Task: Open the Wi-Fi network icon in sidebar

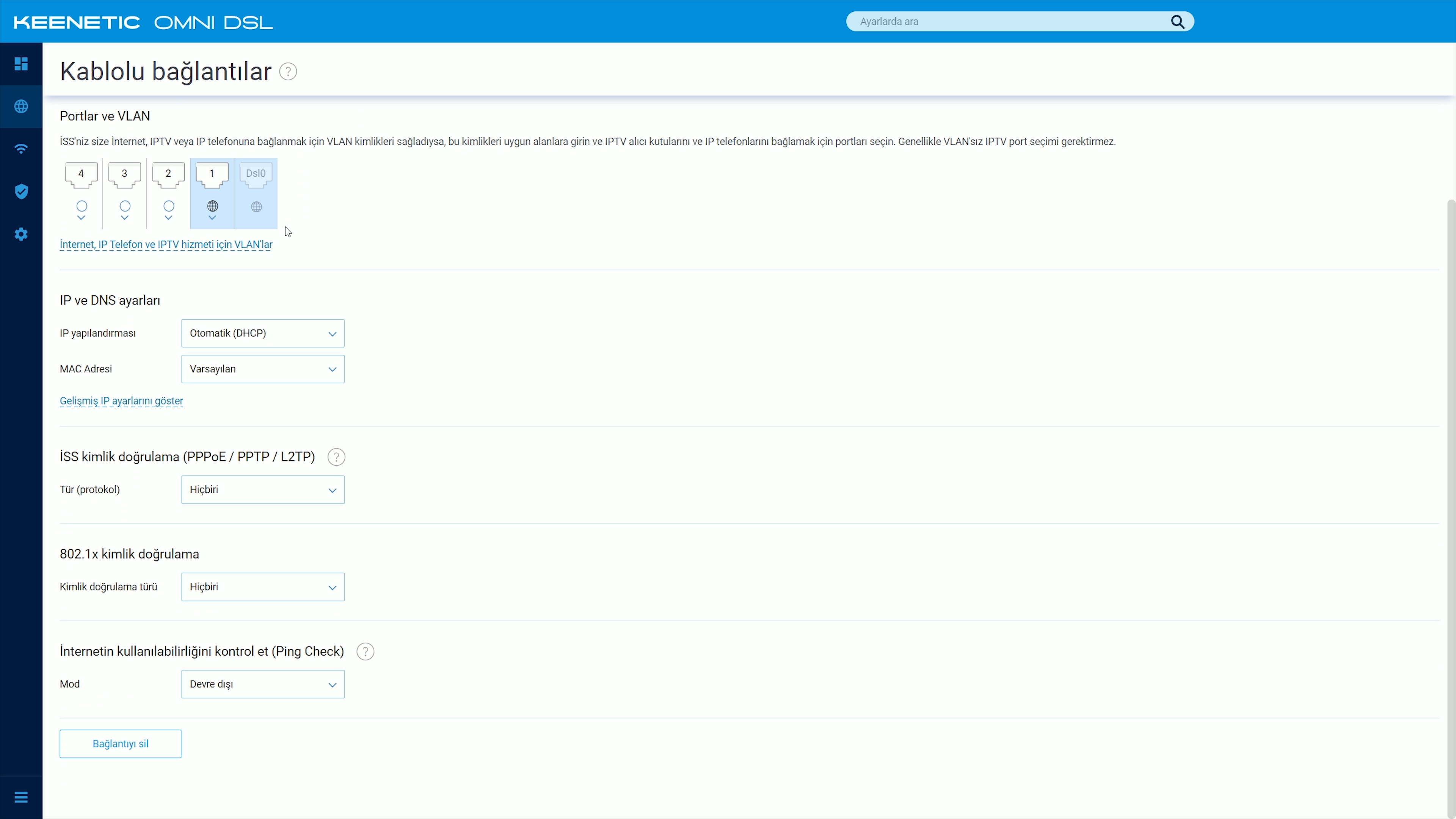Action: 21,149
